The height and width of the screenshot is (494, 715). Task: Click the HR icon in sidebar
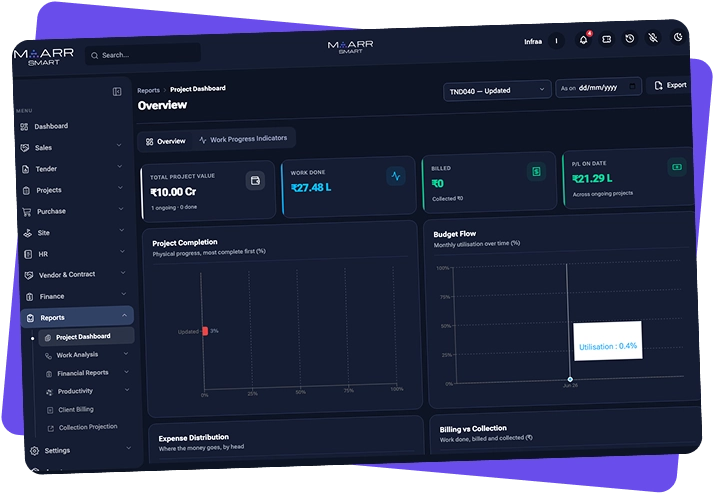tap(28, 254)
